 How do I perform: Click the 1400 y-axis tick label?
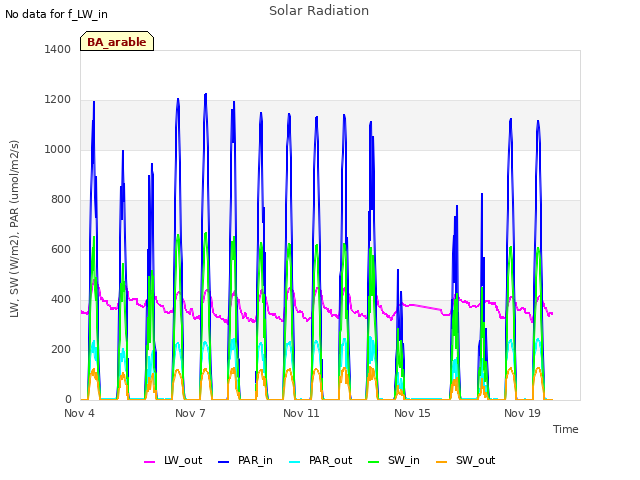tap(58, 49)
